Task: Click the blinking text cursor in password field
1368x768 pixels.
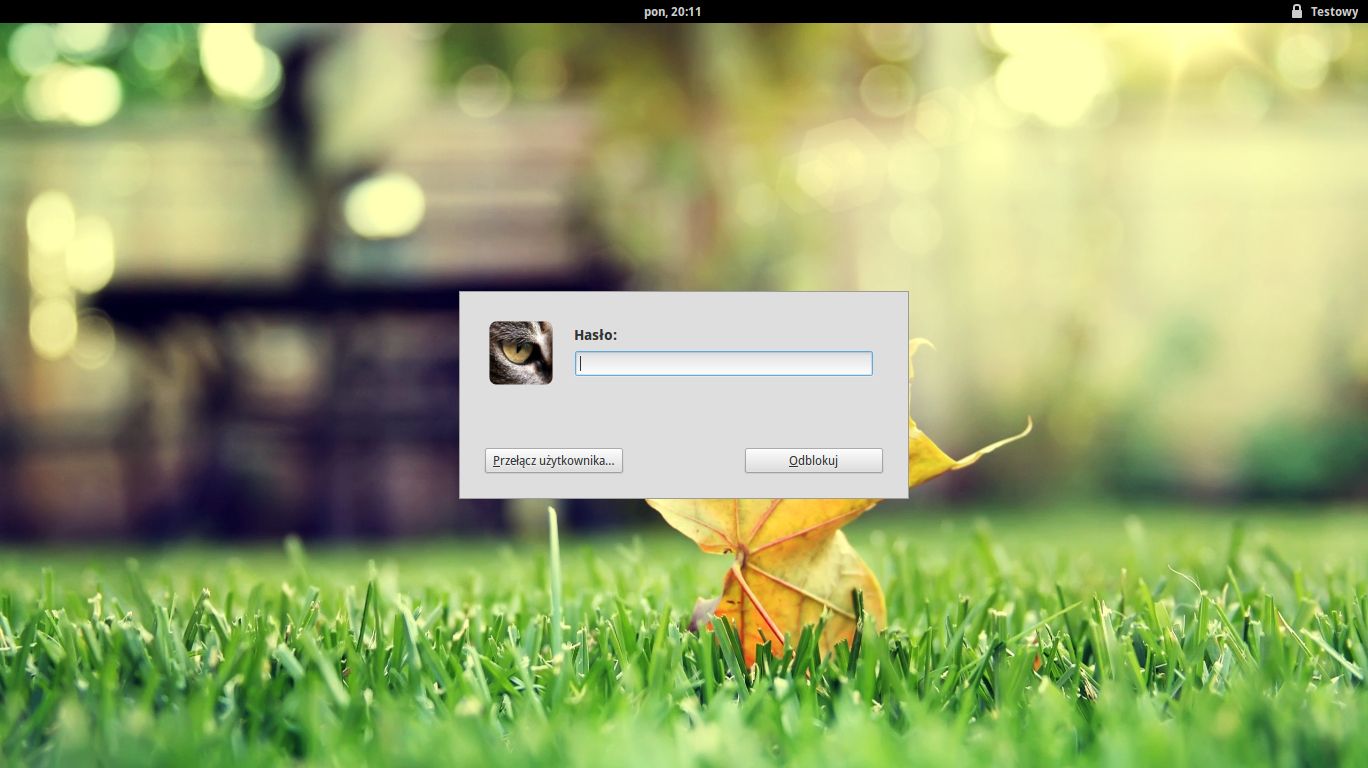Action: [580, 364]
